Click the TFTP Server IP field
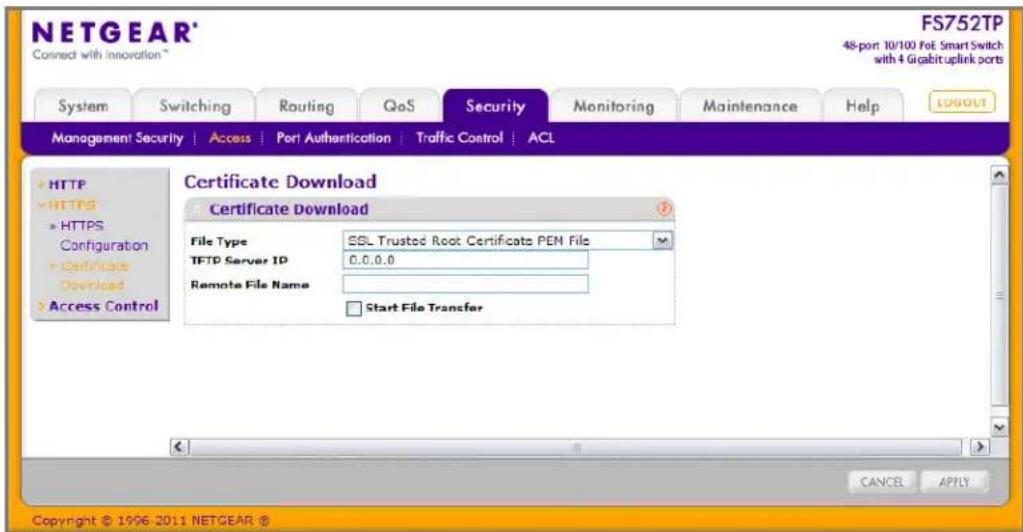Image resolution: width=1023 pixels, height=532 pixels. (x=465, y=260)
